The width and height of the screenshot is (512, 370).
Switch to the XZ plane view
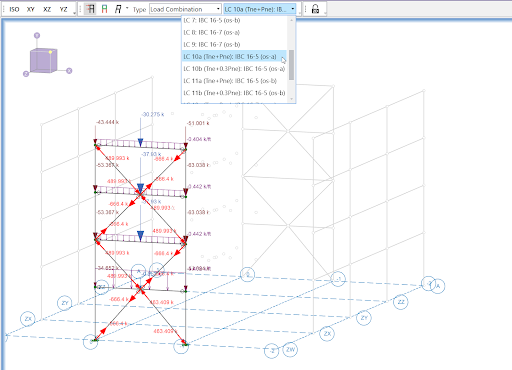click(x=47, y=9)
